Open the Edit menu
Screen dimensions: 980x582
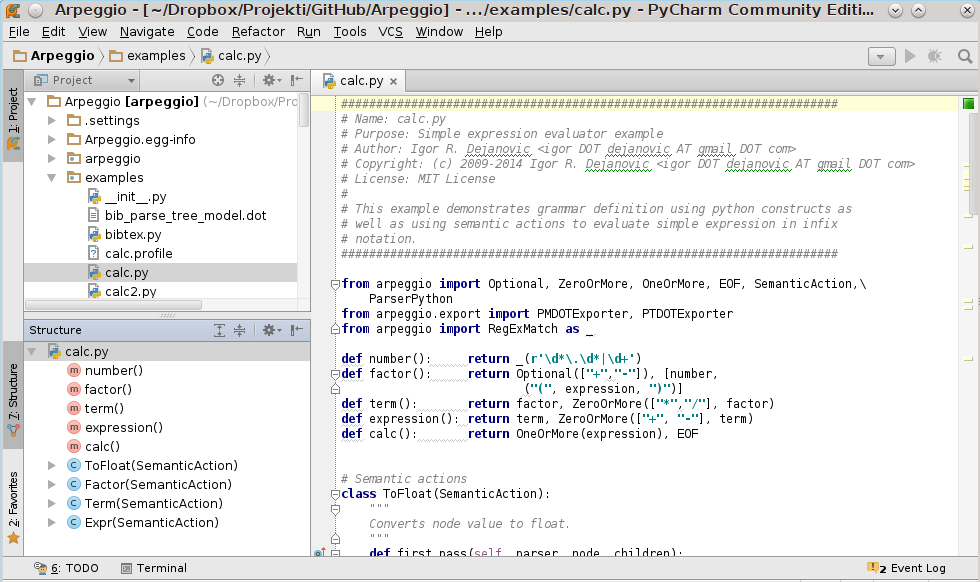click(53, 32)
